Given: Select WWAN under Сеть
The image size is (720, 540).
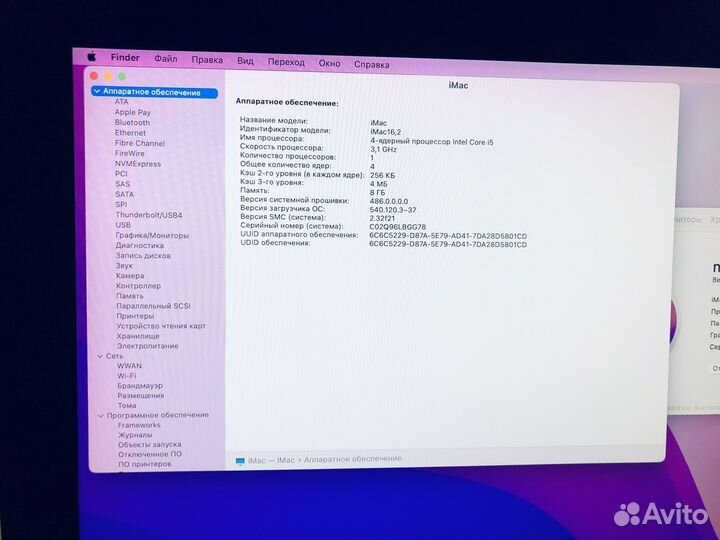Looking at the screenshot, I should tap(129, 366).
